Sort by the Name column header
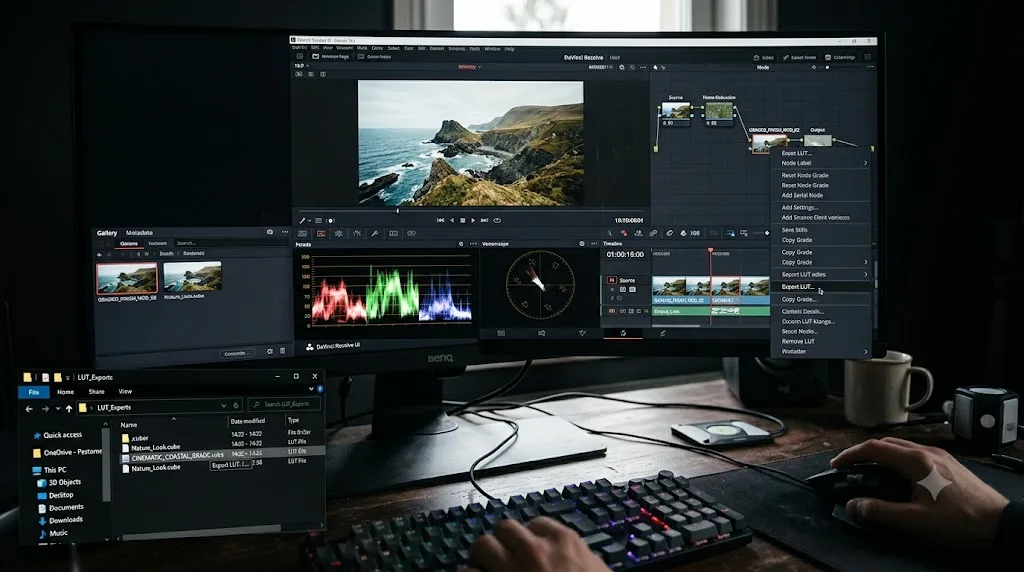 tap(129, 425)
